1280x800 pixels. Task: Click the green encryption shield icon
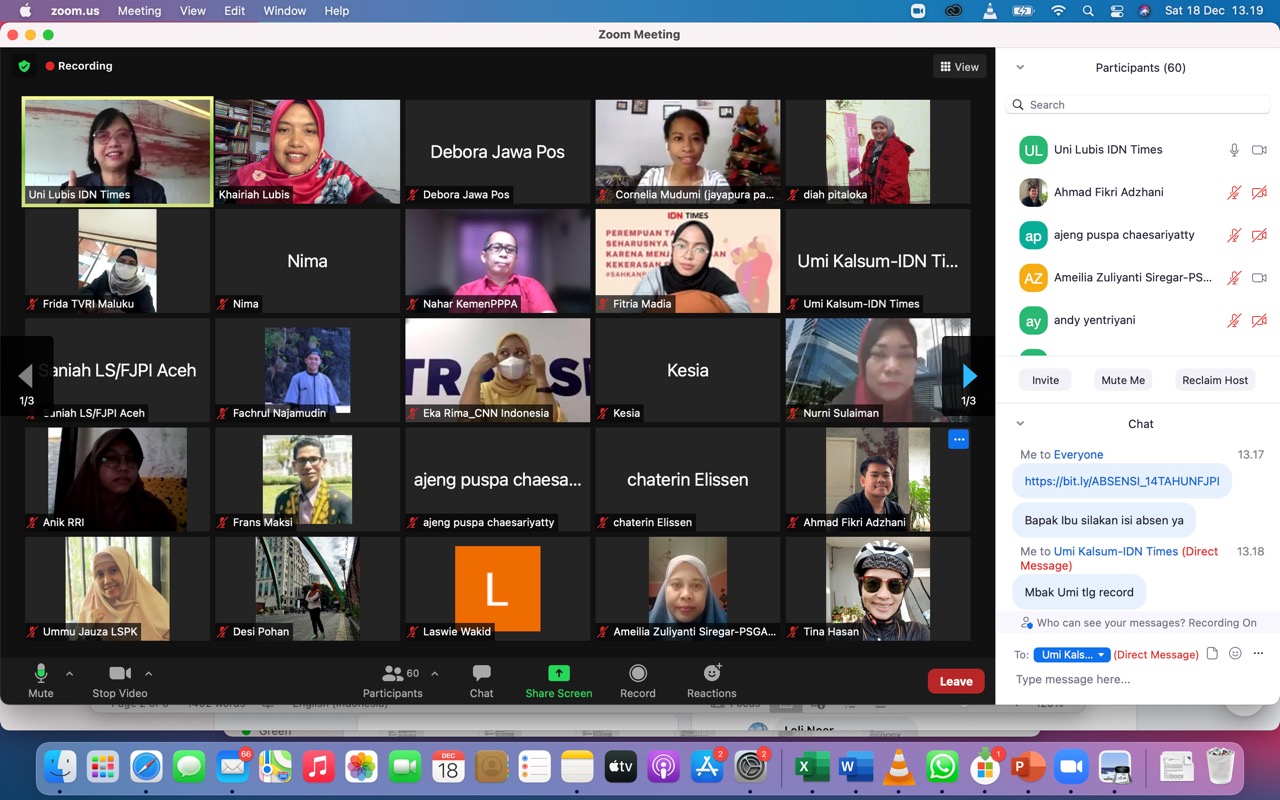point(24,66)
